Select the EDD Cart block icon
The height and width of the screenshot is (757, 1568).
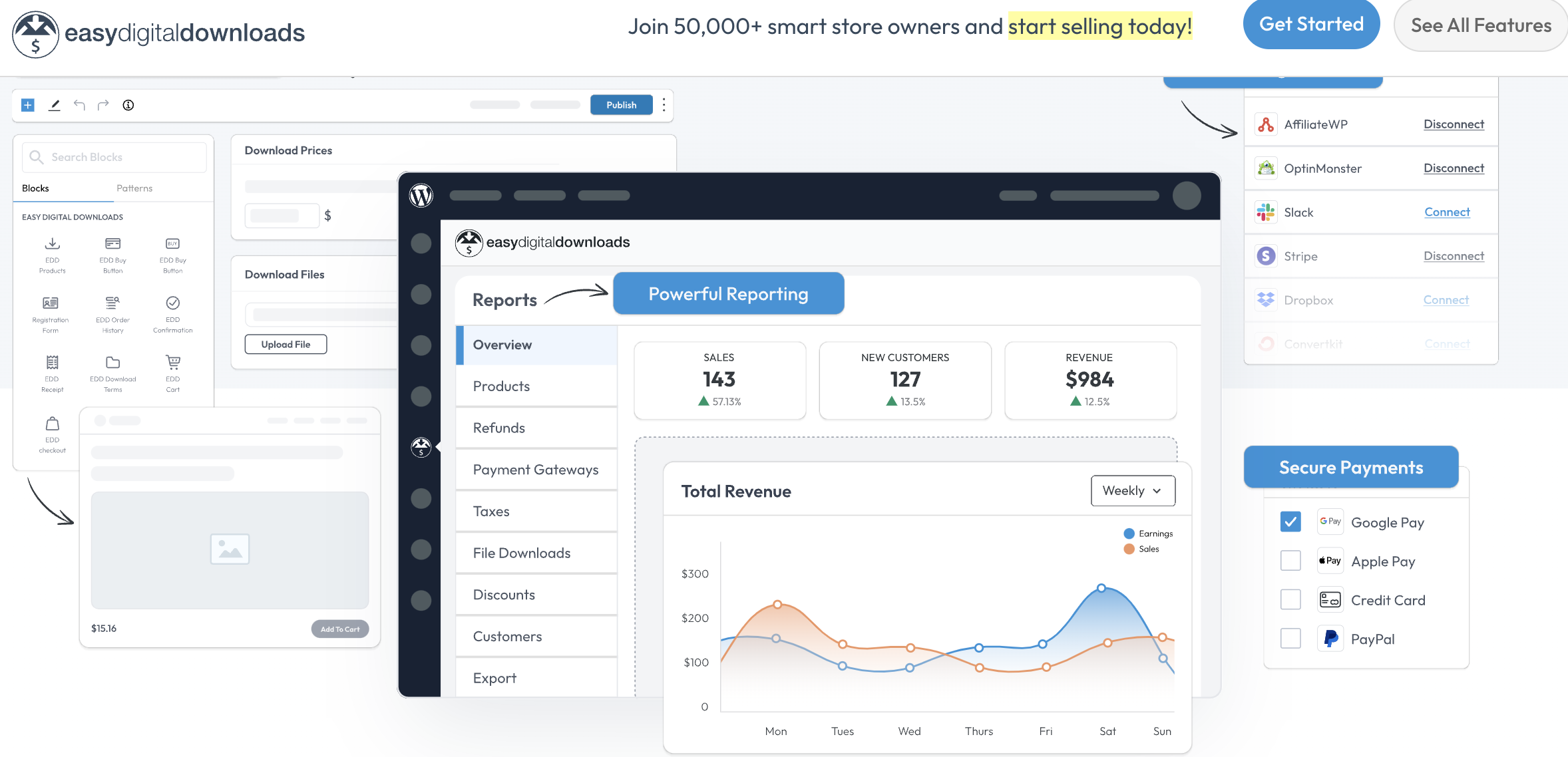[173, 363]
